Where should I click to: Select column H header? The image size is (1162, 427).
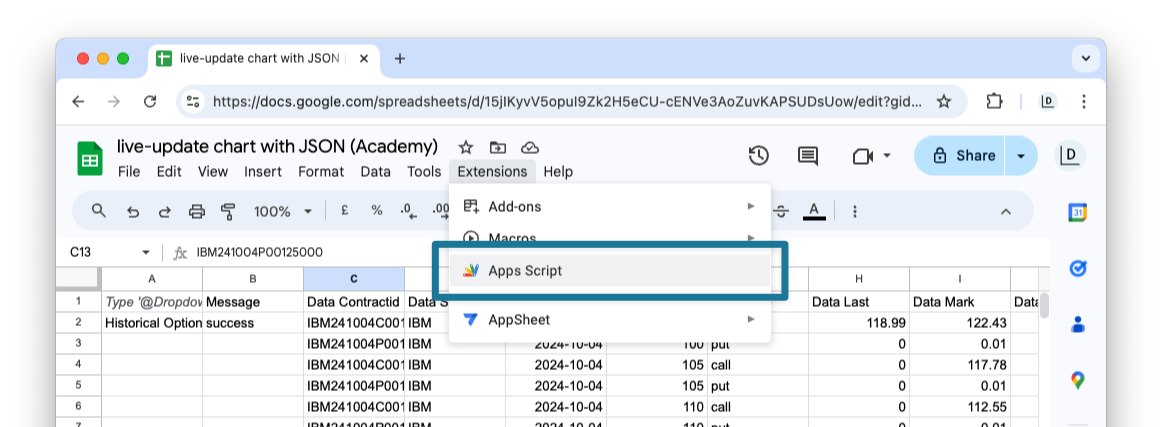[859, 279]
